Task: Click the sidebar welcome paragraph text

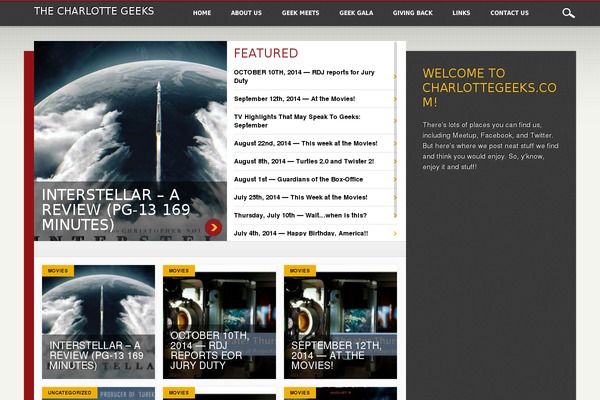Action: (490, 146)
